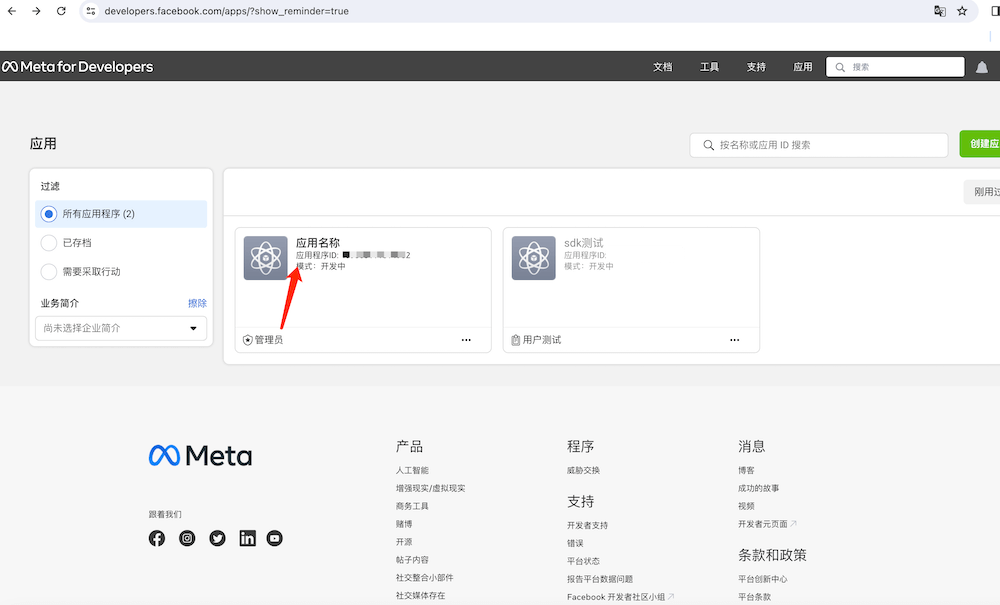Open the Twitter social icon in footer
This screenshot has width=1000, height=605.
click(217, 538)
